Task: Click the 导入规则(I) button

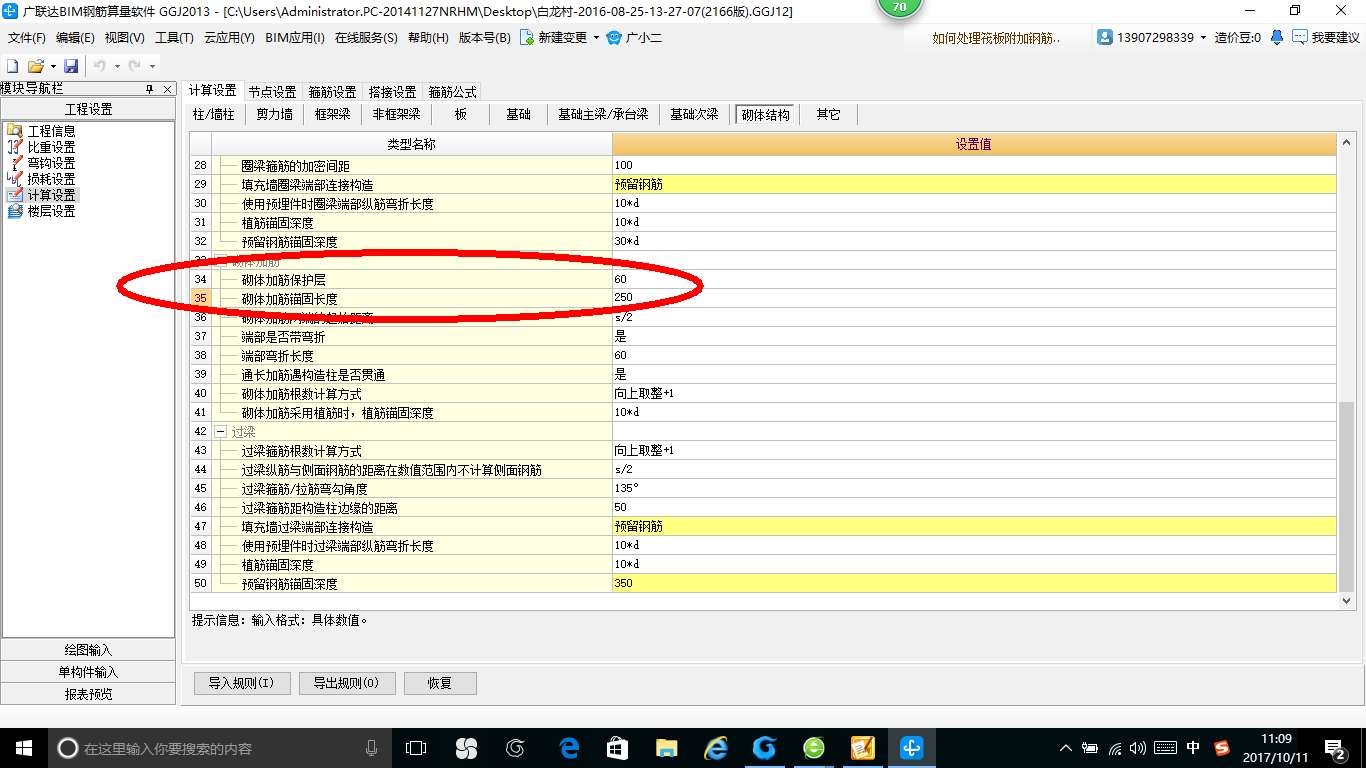Action: tap(241, 683)
